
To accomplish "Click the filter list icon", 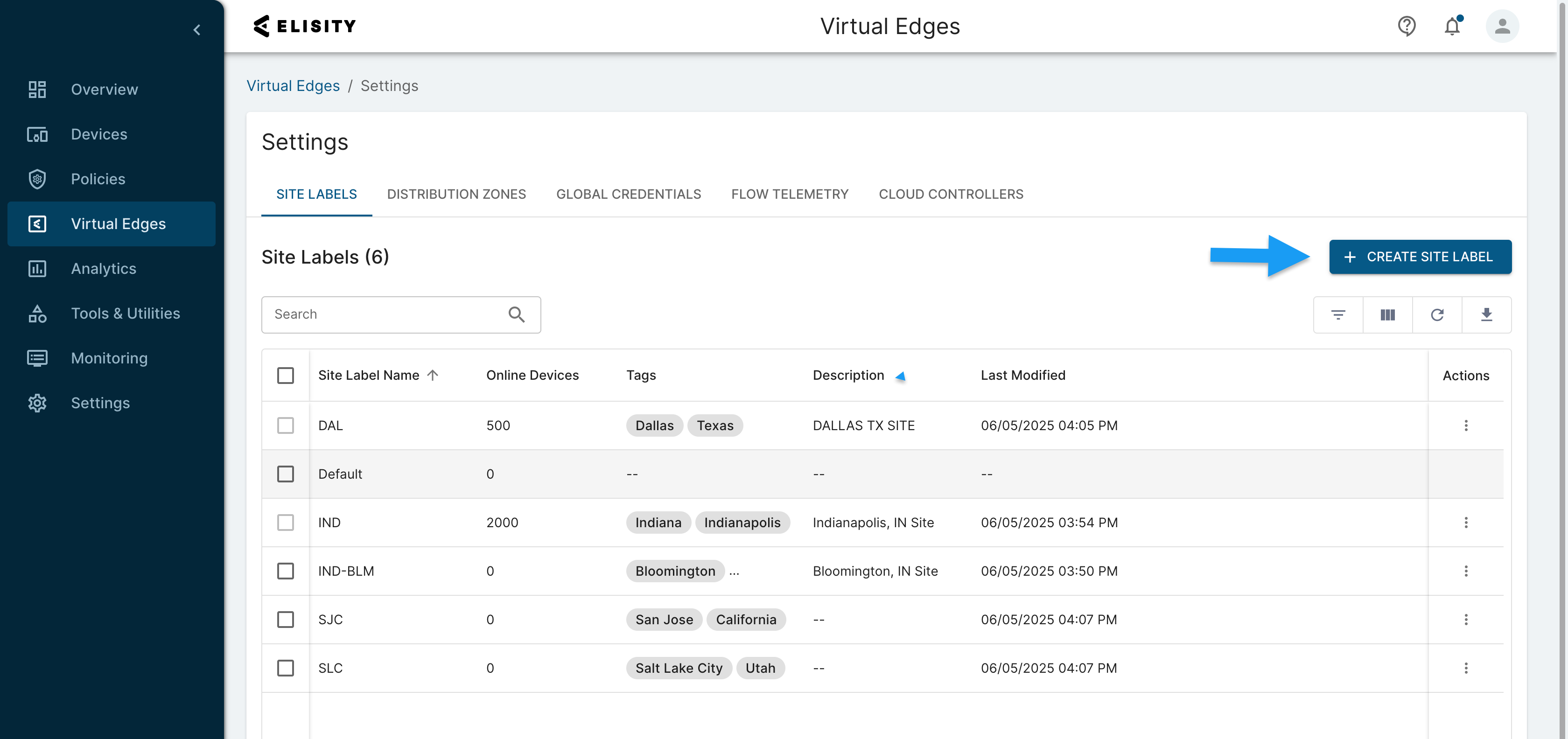I will pyautogui.click(x=1338, y=315).
